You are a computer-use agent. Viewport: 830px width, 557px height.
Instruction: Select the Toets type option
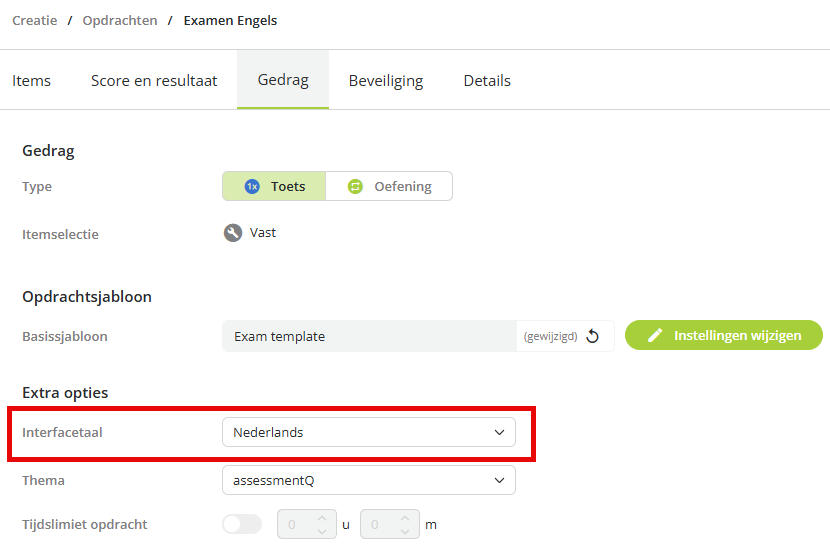click(x=274, y=186)
